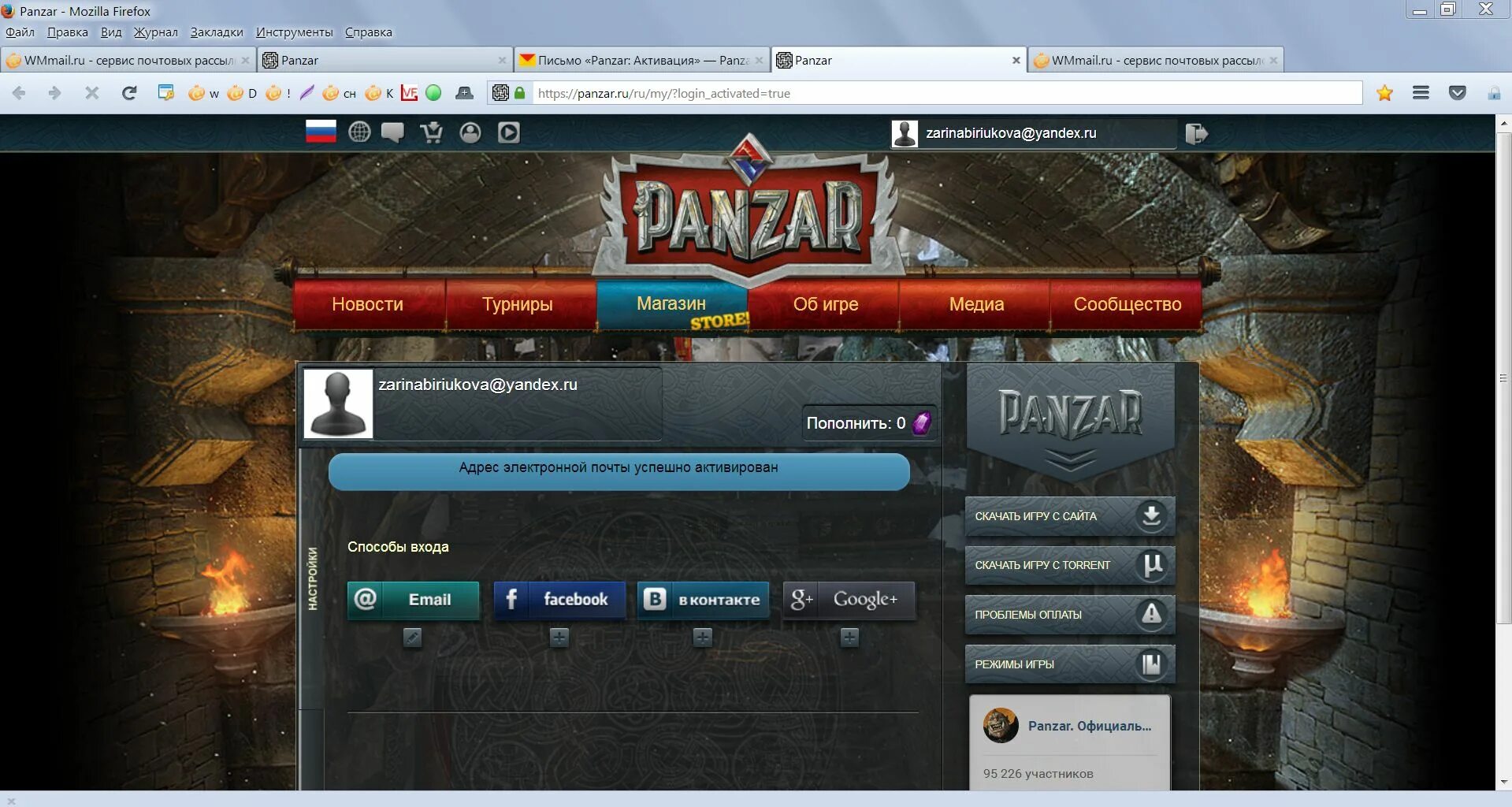Click the PANZAR download banner with arrows
This screenshot has width=1512, height=807.
[1070, 422]
